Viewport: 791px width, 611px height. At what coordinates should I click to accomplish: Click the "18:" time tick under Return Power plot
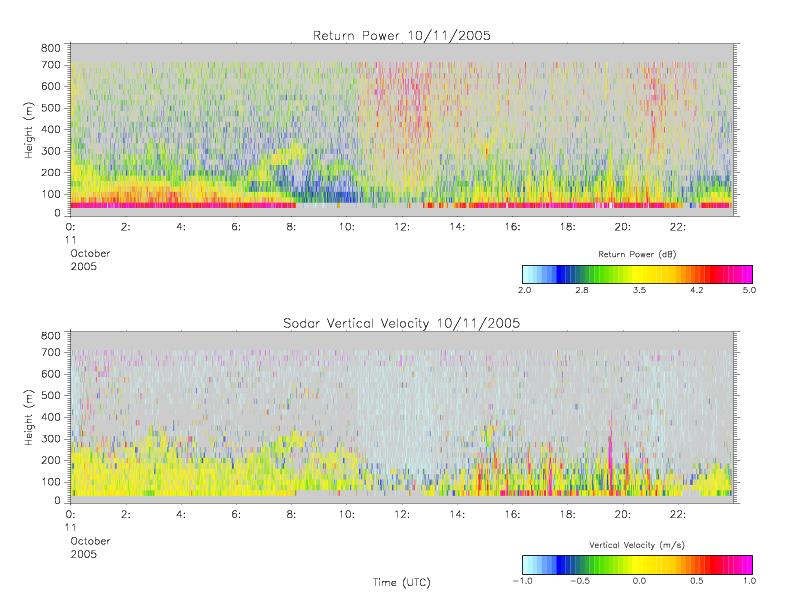coord(568,227)
